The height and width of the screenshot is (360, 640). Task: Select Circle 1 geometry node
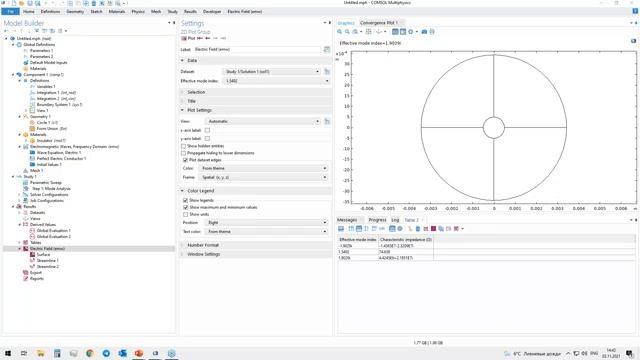coord(47,122)
